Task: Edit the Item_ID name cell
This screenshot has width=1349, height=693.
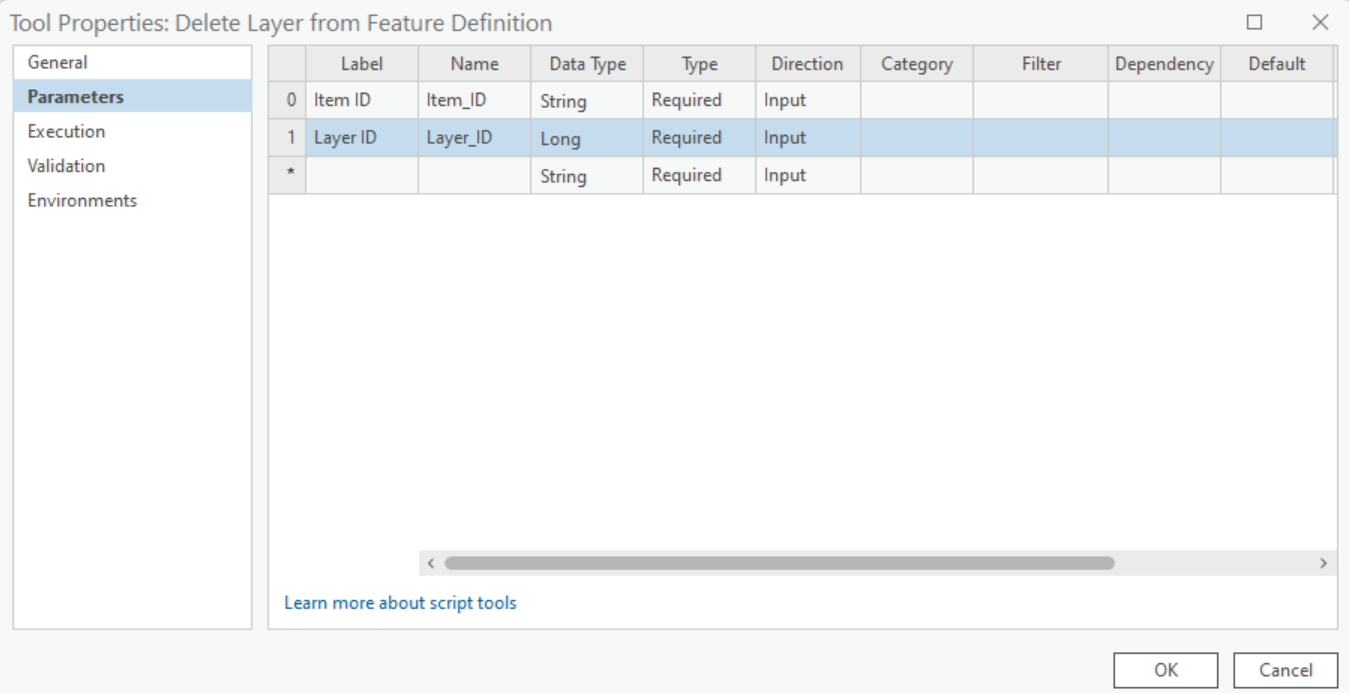Action: coord(474,100)
